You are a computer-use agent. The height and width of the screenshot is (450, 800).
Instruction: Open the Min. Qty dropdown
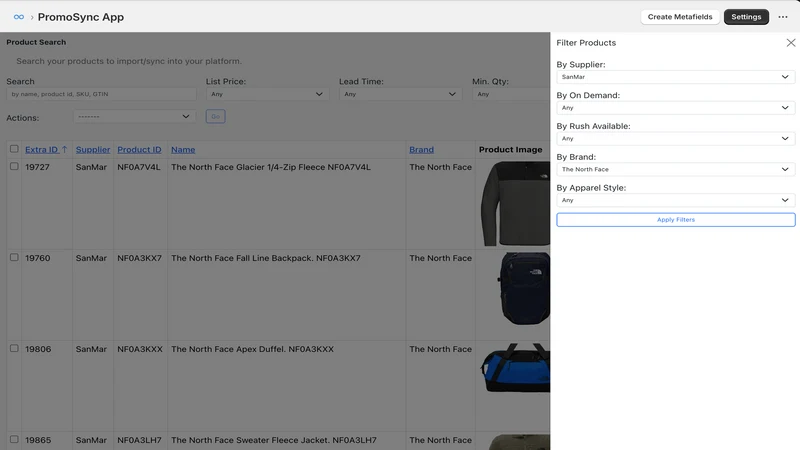tap(511, 94)
